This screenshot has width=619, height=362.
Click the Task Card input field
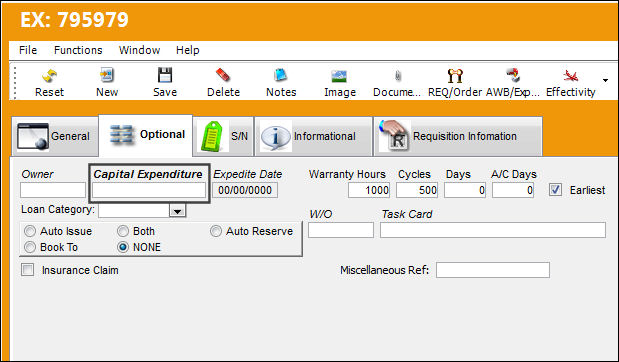click(493, 230)
